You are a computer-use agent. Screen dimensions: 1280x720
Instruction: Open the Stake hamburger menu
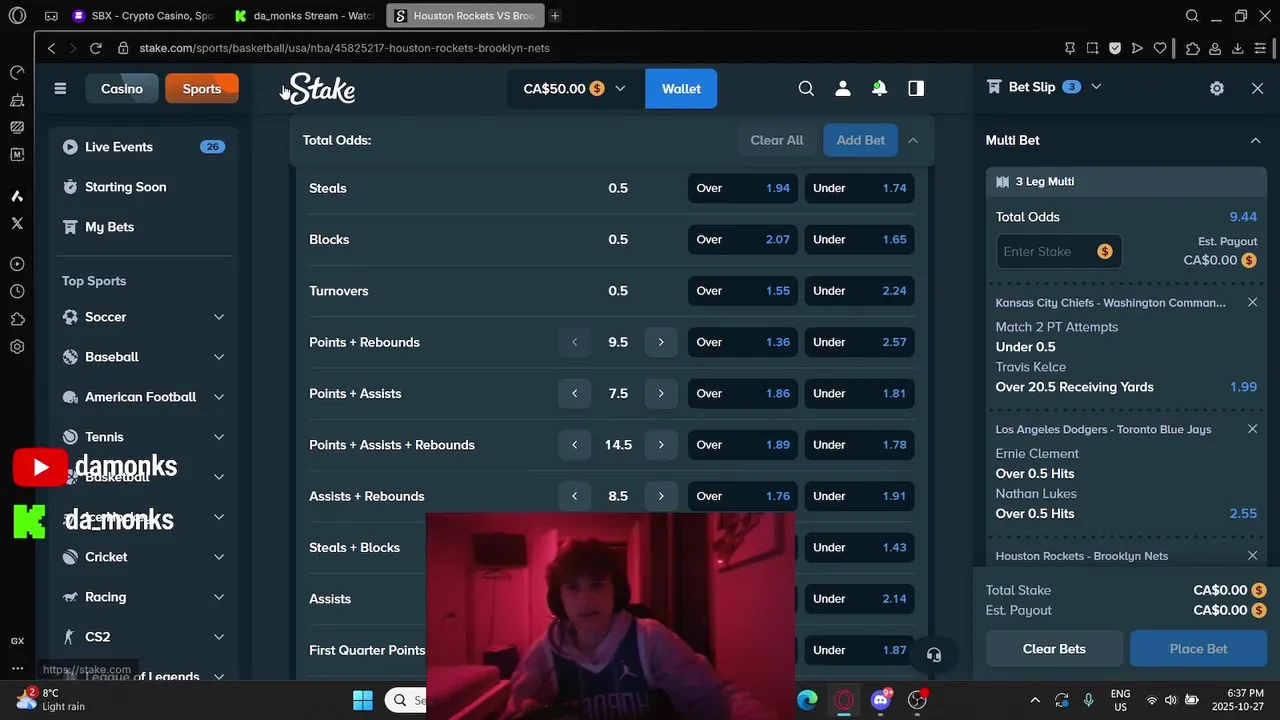coord(60,88)
